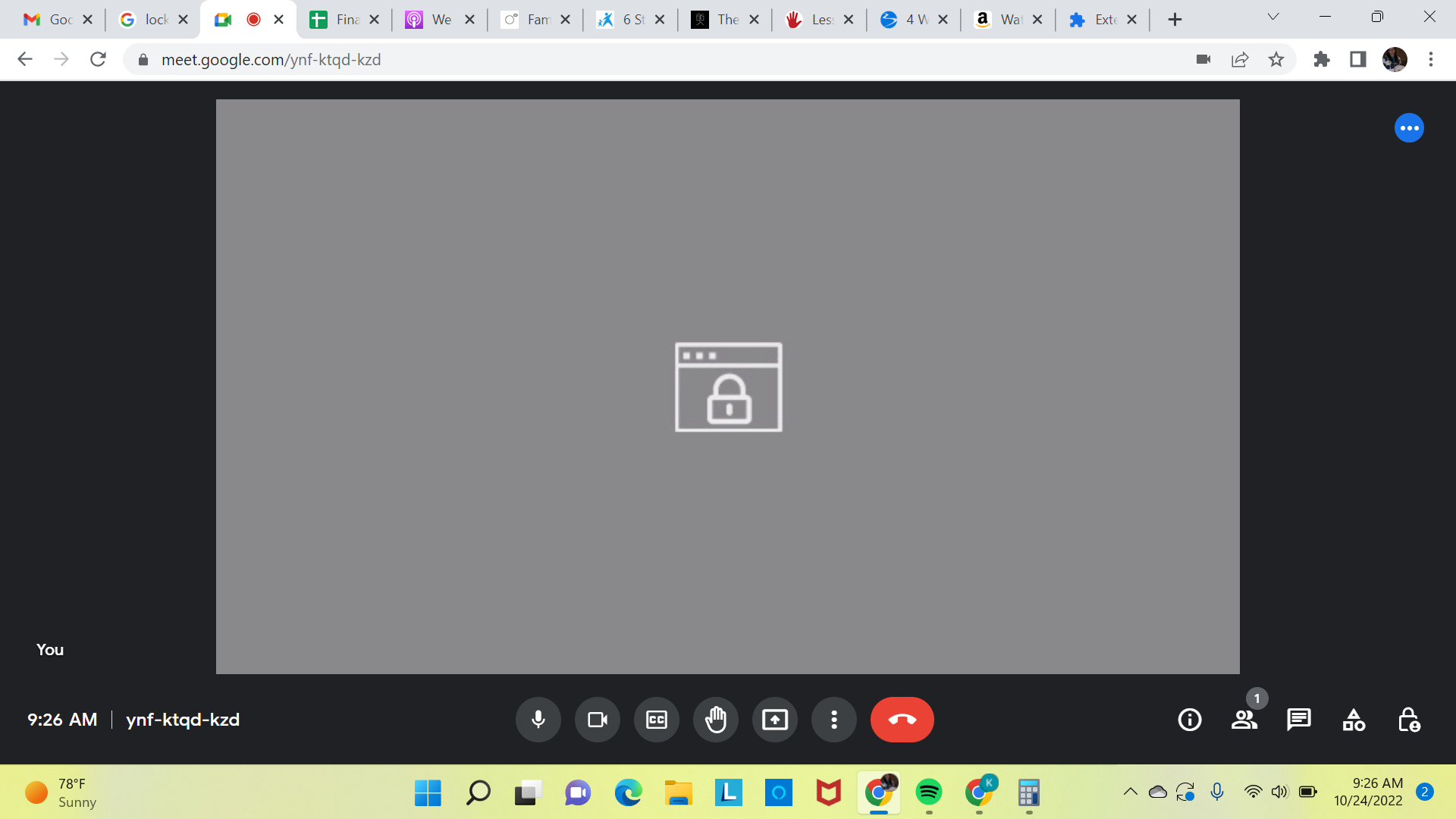Viewport: 1456px width, 819px height.
Task: Bookmark this page with the star icon
Action: point(1276,60)
